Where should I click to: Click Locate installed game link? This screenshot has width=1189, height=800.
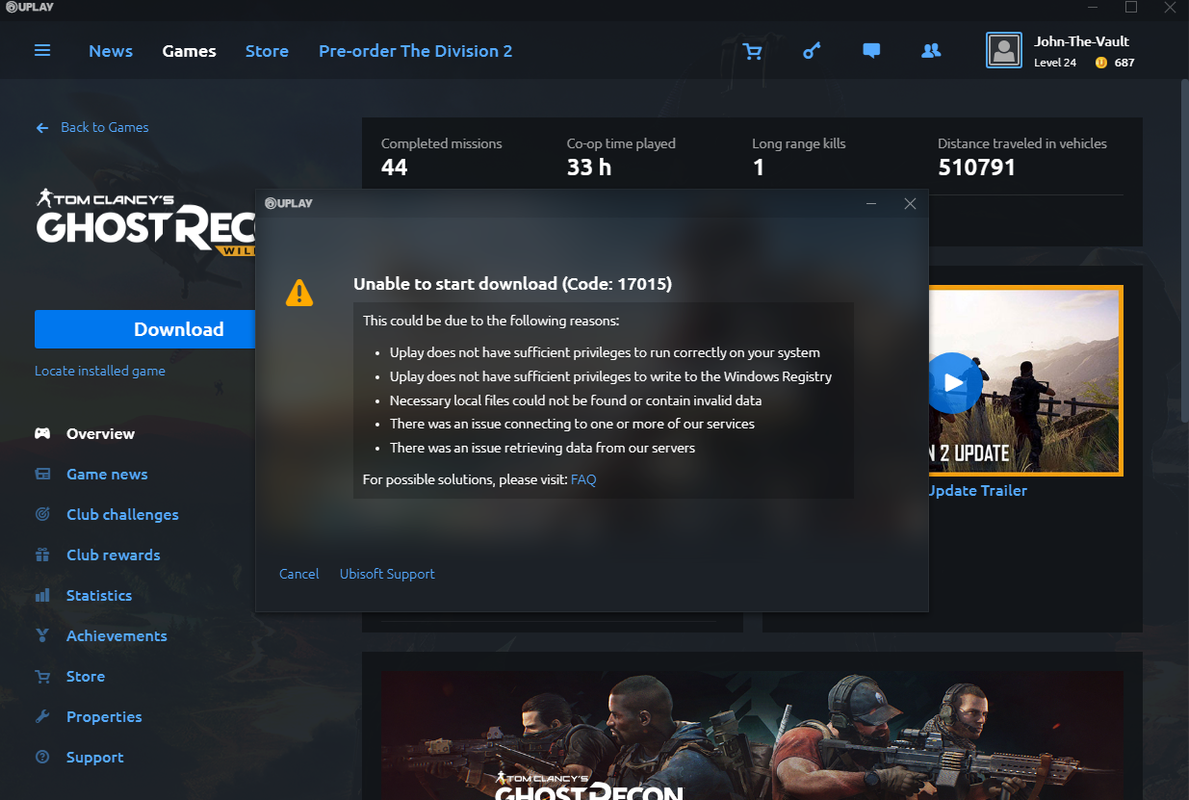point(99,371)
